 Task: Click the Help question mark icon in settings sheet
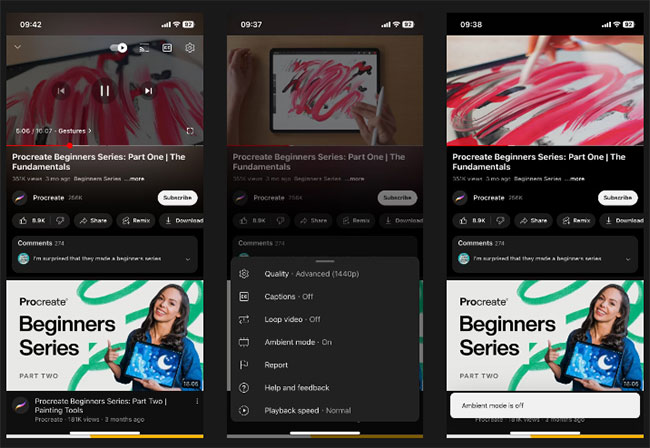pyautogui.click(x=244, y=388)
